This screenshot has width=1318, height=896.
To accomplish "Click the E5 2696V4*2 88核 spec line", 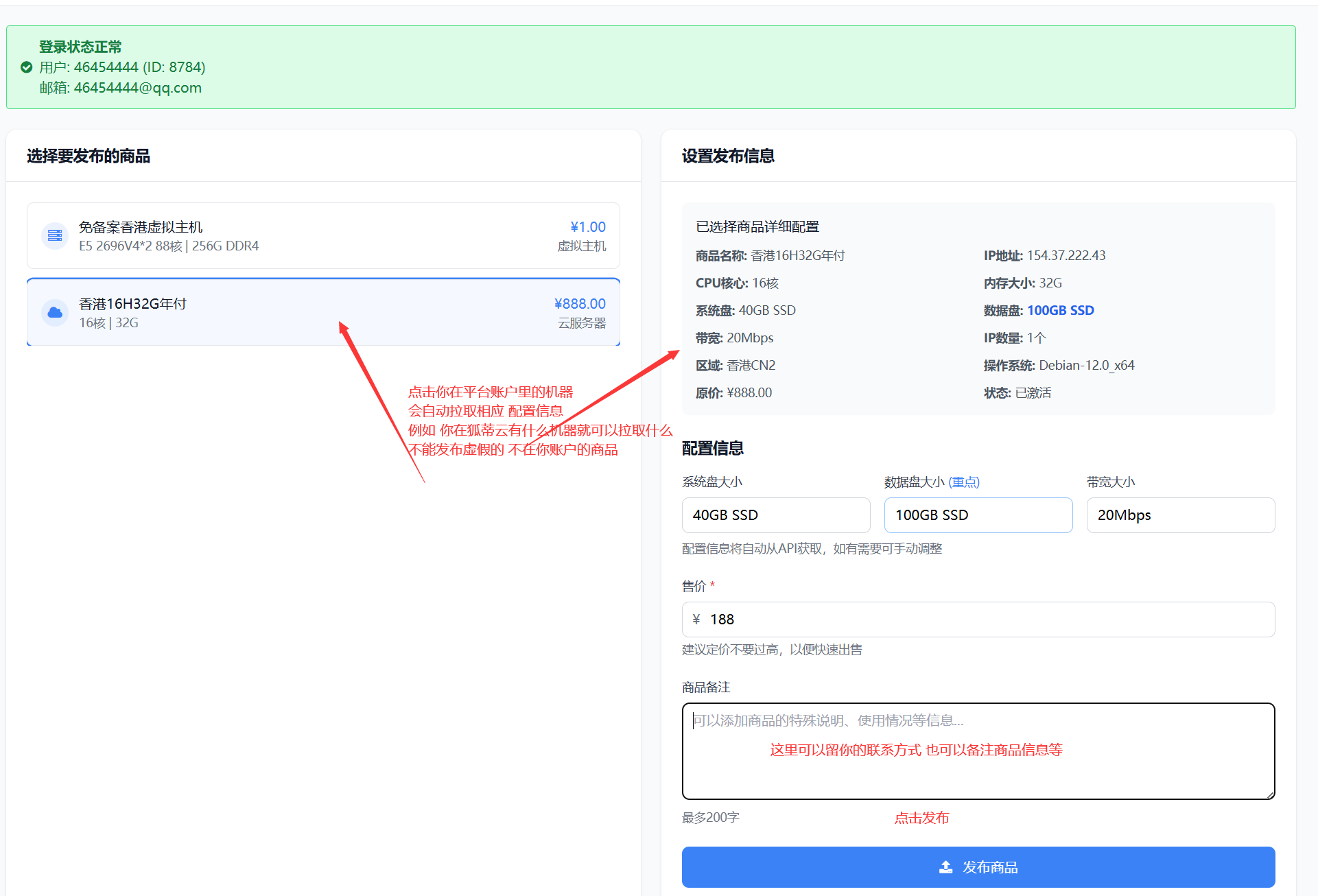I will tap(169, 246).
